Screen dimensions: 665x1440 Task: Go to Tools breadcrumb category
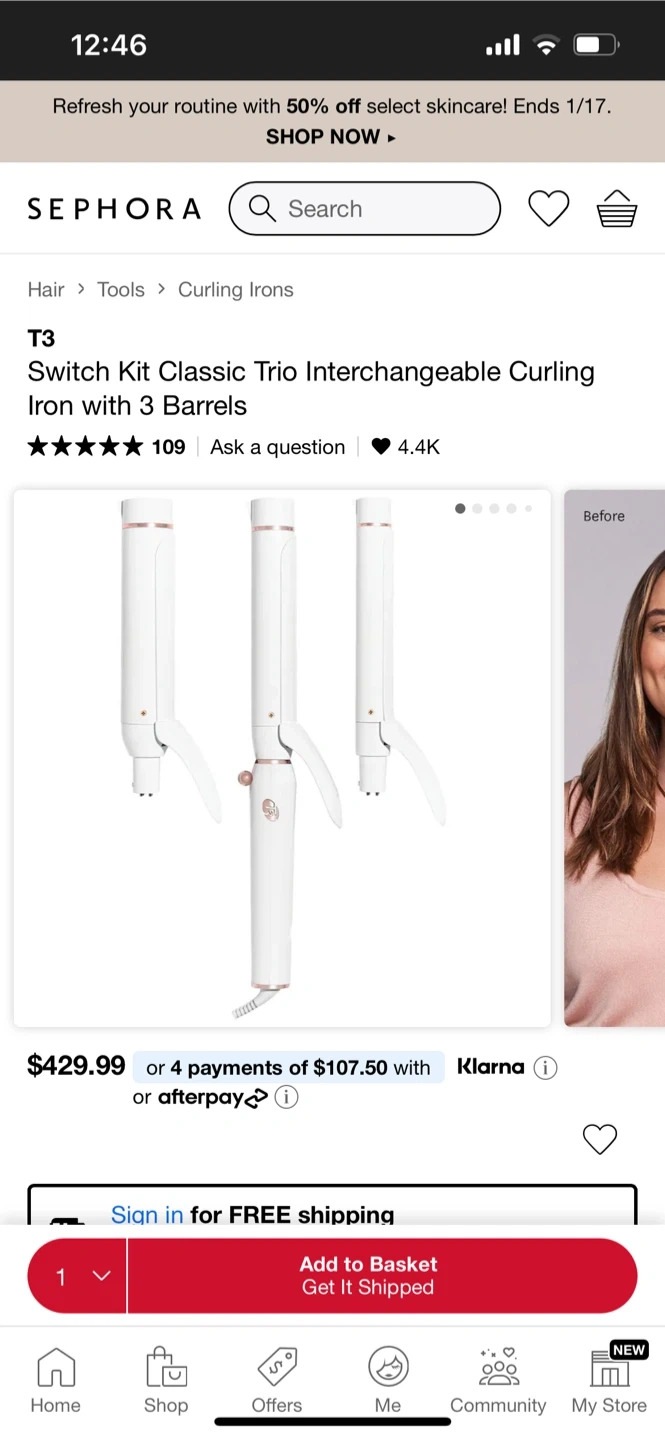[121, 290]
